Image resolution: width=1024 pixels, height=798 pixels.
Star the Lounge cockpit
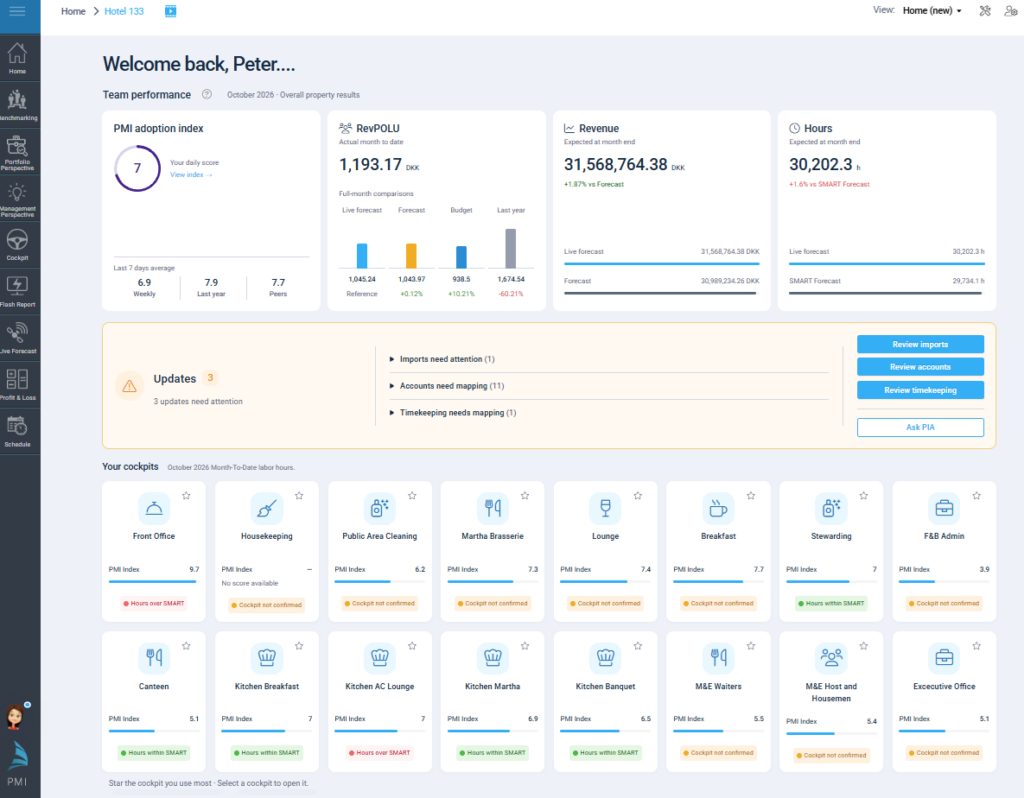638,496
